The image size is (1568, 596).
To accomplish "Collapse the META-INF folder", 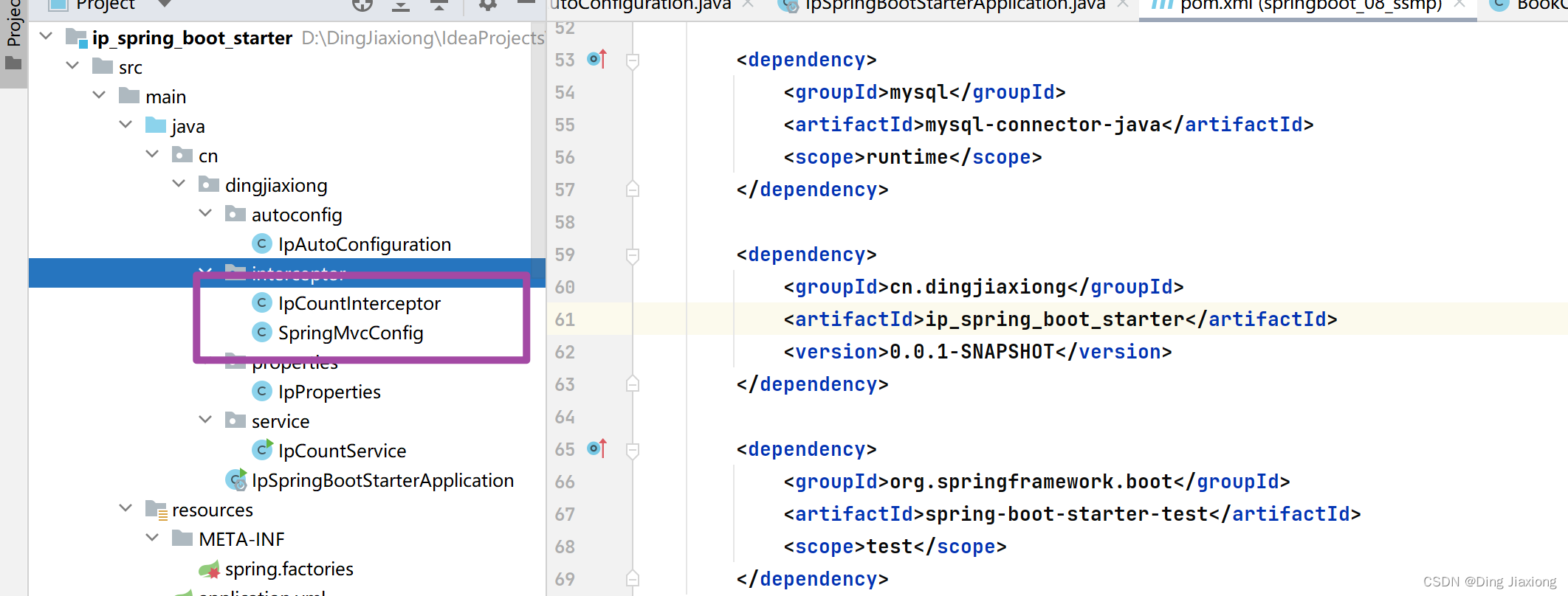I will click(x=152, y=538).
